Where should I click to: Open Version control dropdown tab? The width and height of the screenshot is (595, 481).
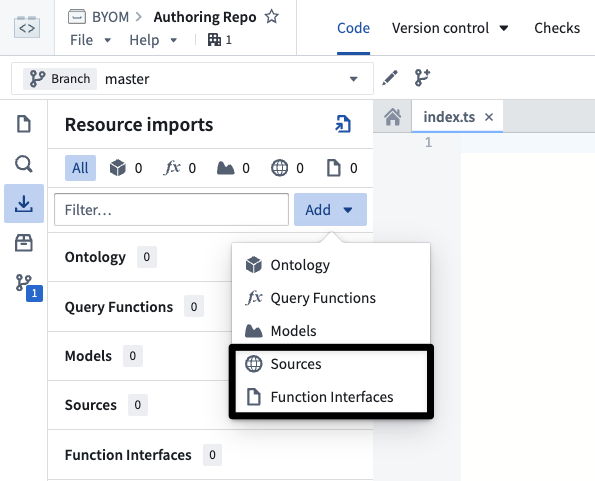[x=450, y=28]
